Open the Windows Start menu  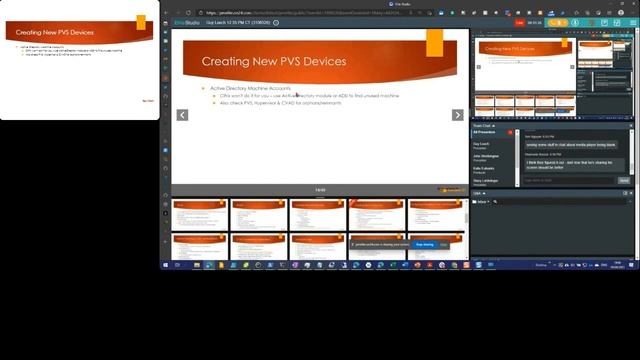tap(165, 265)
